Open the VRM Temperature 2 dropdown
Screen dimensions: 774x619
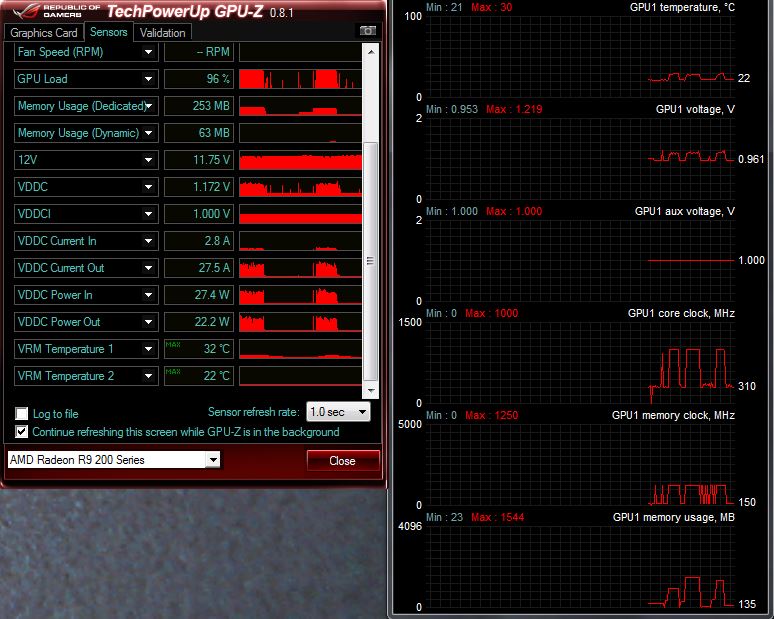click(x=148, y=376)
